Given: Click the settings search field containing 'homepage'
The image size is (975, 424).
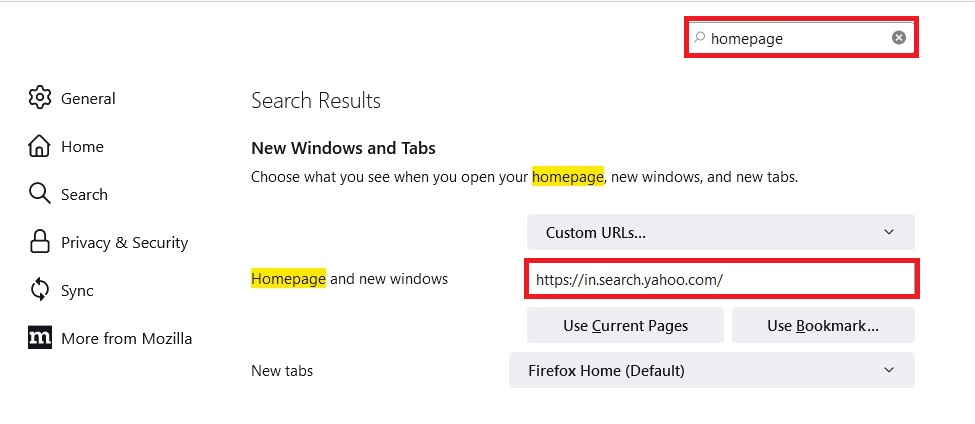Looking at the screenshot, I should coord(801,38).
